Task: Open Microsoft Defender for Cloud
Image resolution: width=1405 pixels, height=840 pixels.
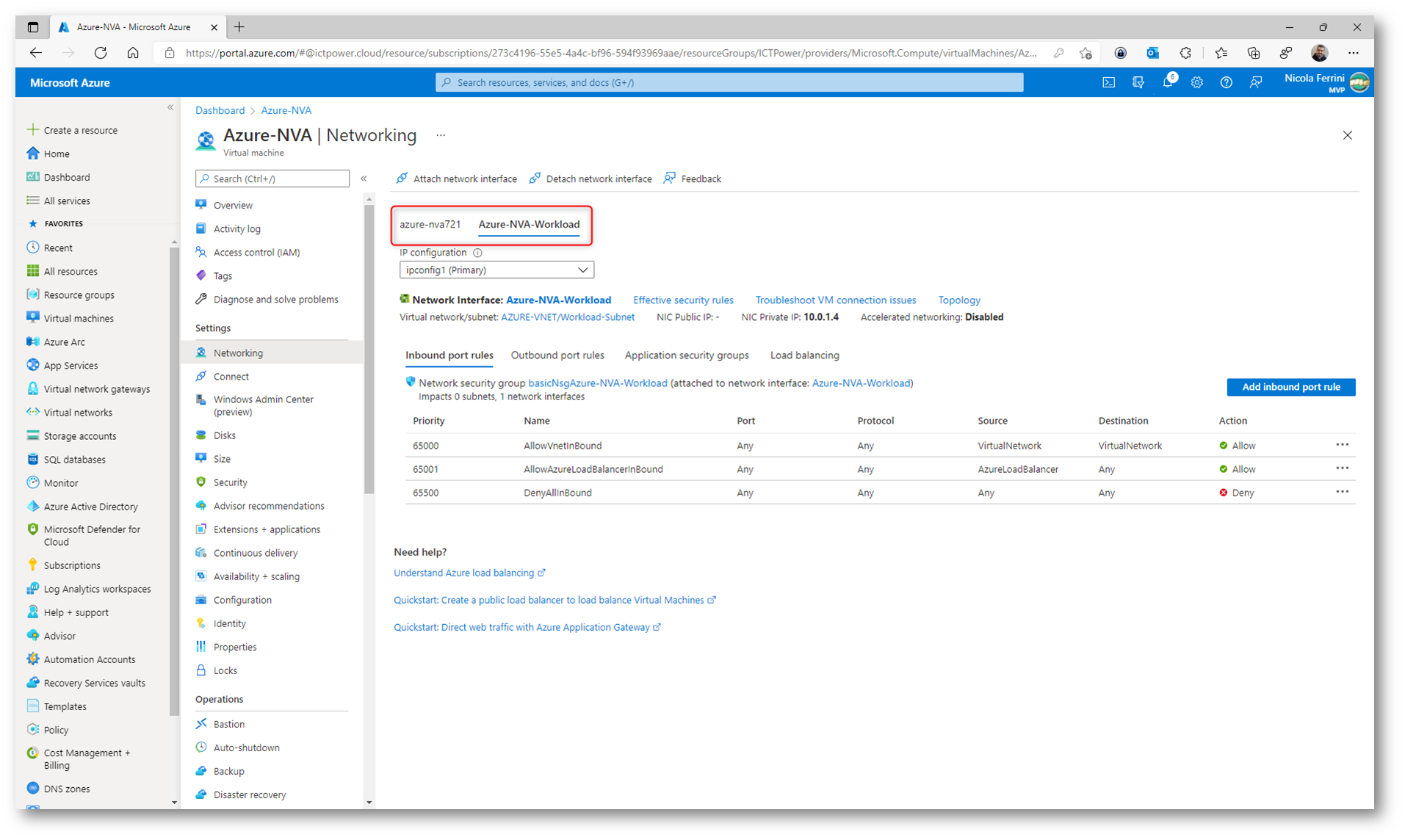Action: (x=91, y=535)
